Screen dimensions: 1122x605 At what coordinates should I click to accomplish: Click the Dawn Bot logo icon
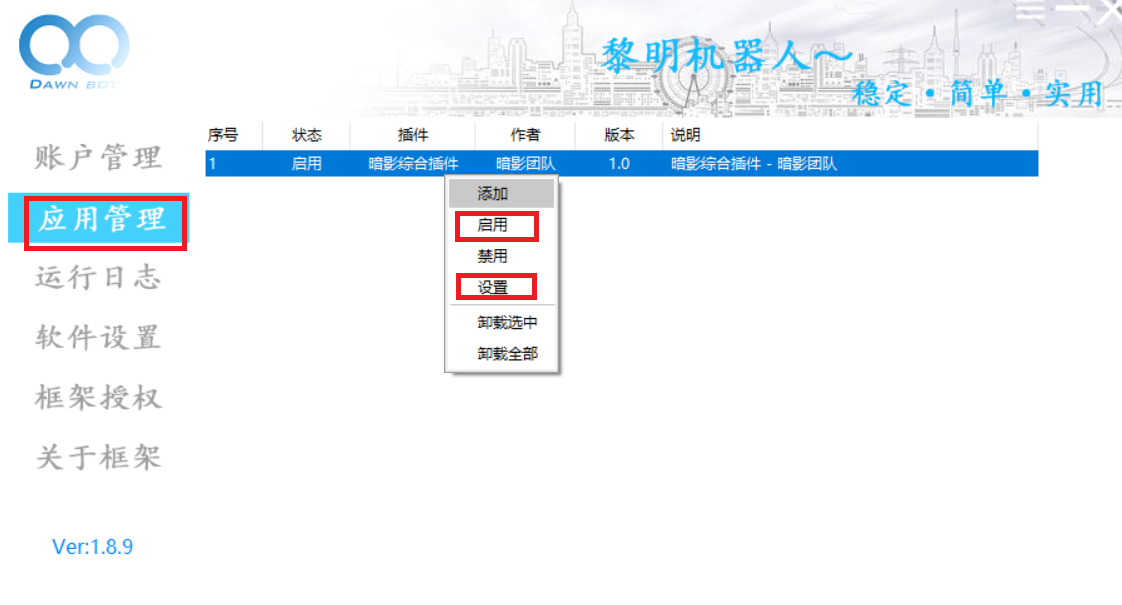74,52
